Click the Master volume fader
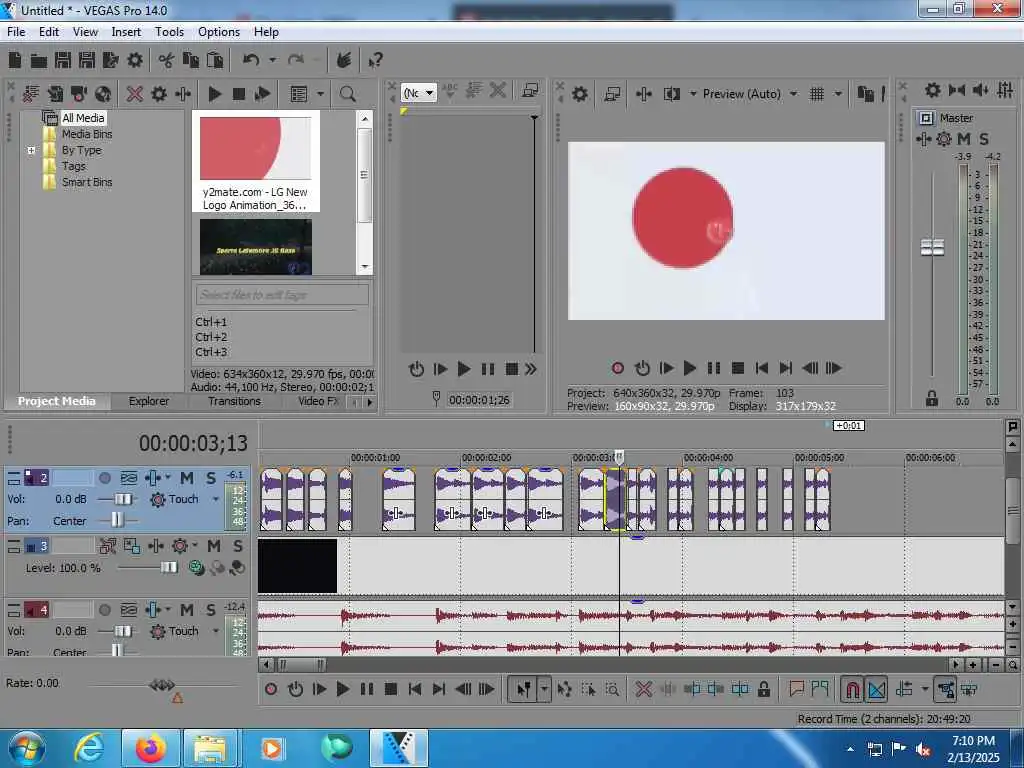 pyautogui.click(x=932, y=248)
